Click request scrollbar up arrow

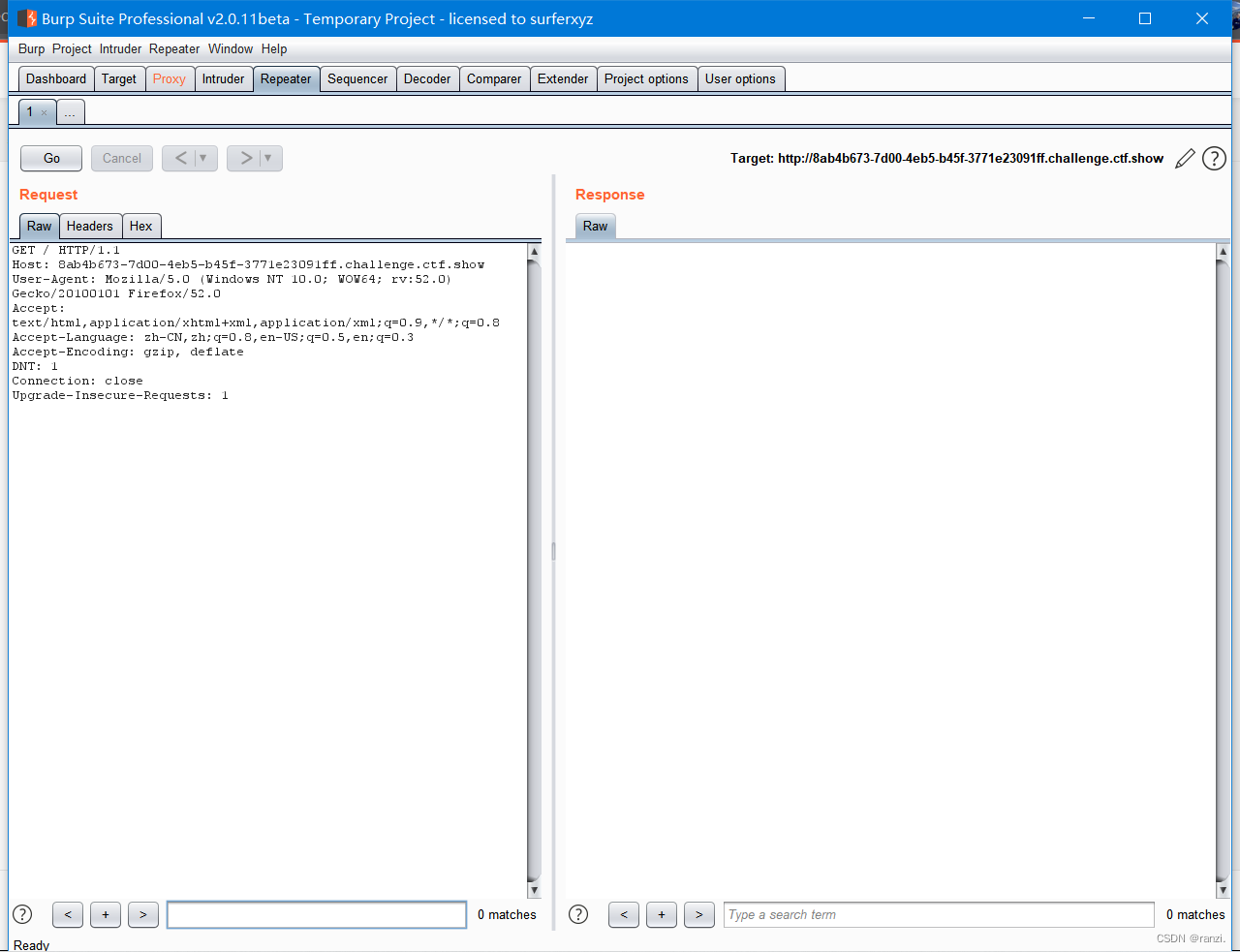coord(534,251)
